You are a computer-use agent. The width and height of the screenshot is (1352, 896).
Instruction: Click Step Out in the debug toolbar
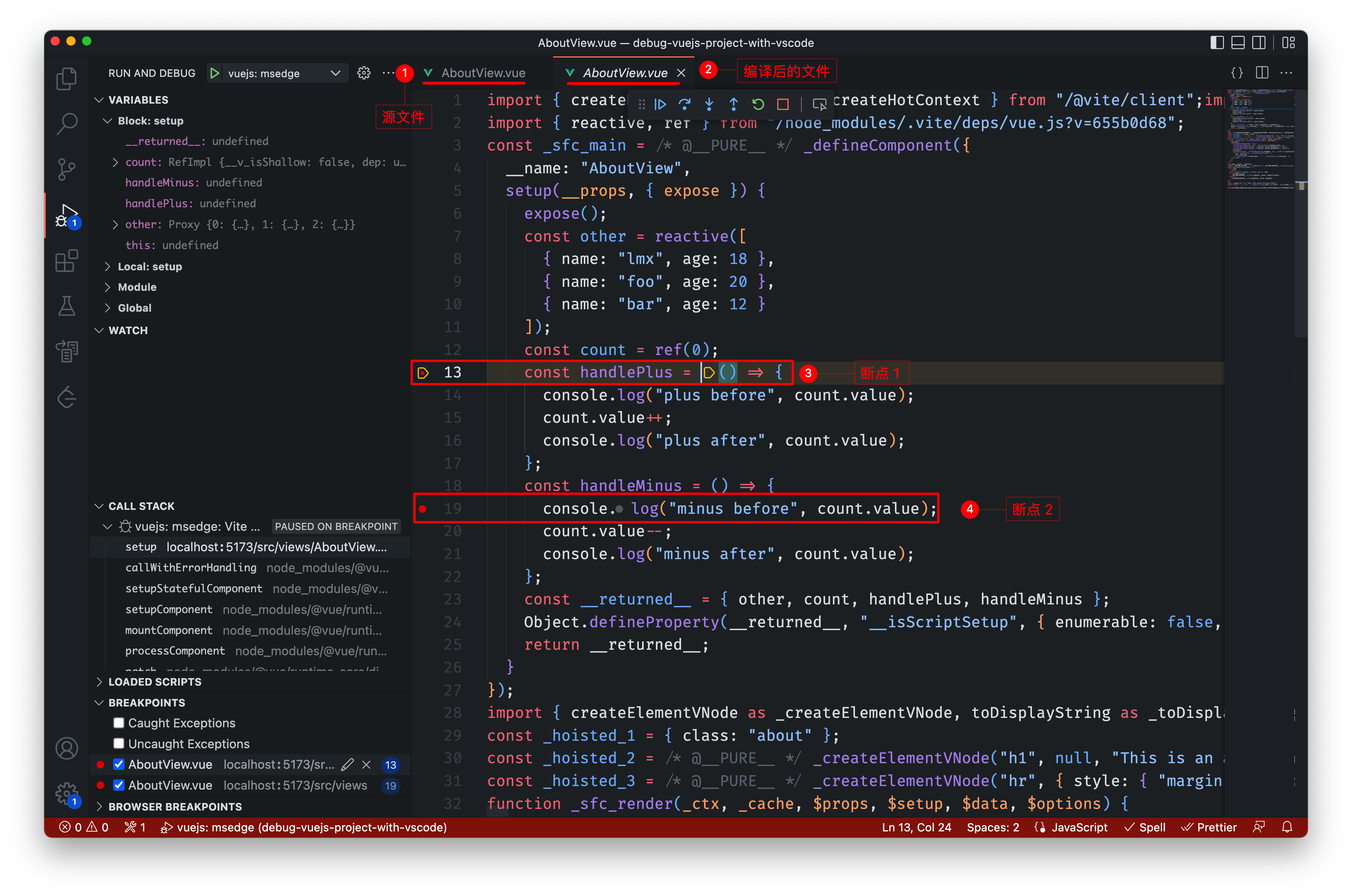pyautogui.click(x=734, y=104)
